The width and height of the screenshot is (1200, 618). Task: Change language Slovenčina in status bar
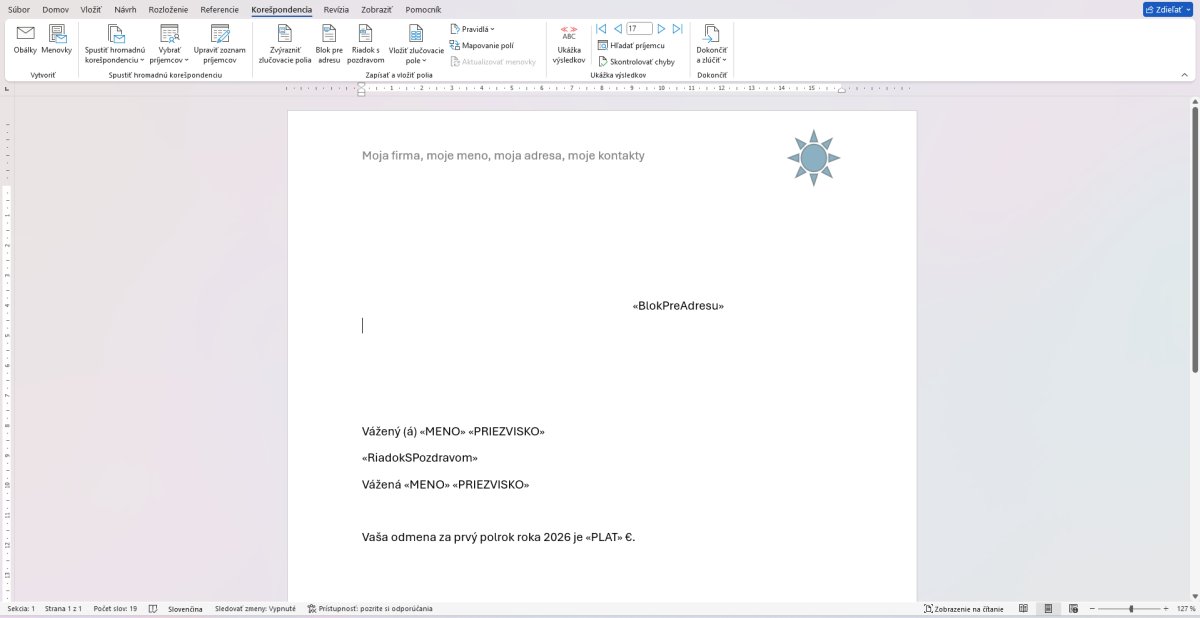tap(185, 608)
